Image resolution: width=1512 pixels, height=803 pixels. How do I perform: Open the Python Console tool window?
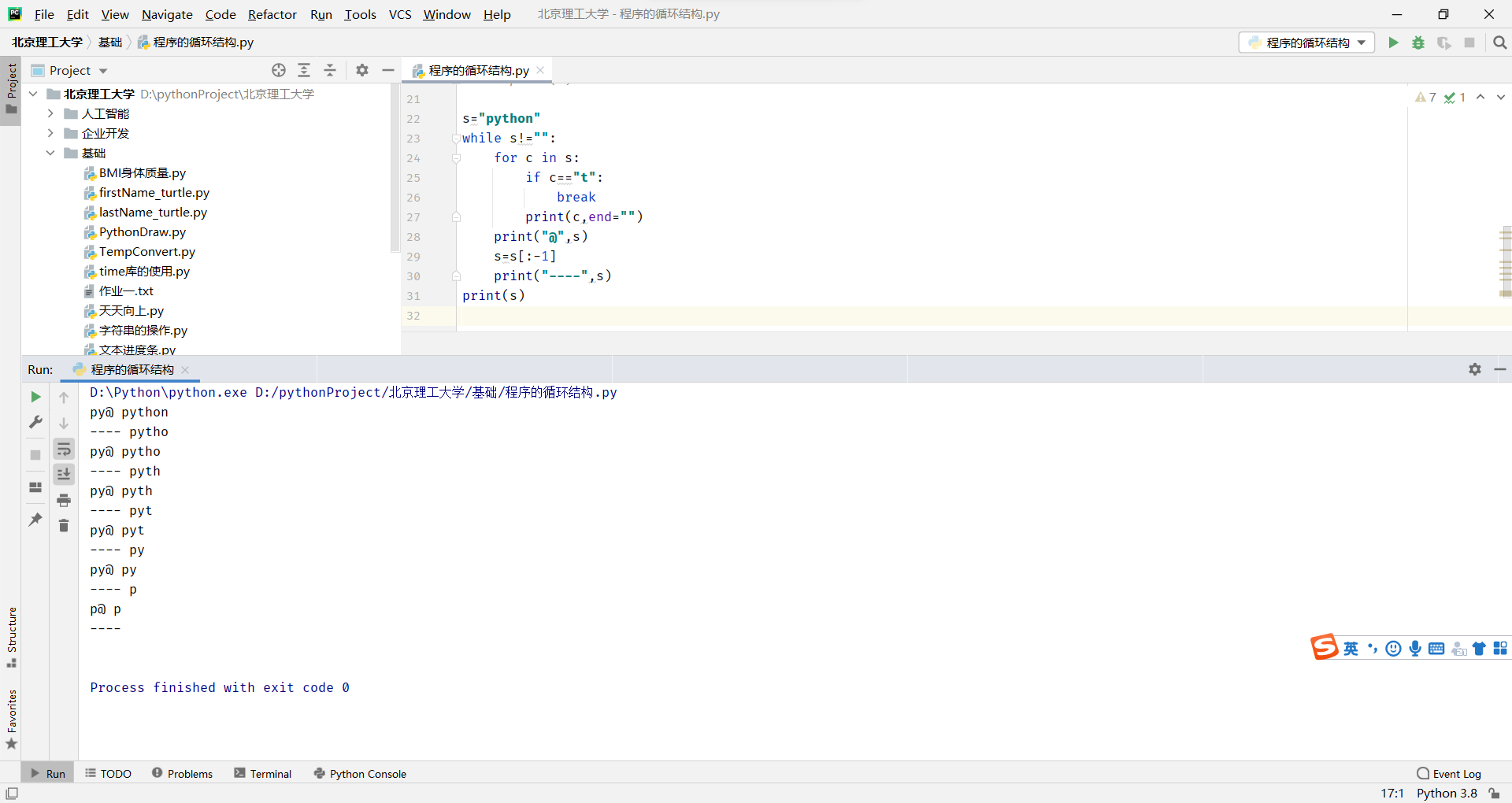[361, 773]
